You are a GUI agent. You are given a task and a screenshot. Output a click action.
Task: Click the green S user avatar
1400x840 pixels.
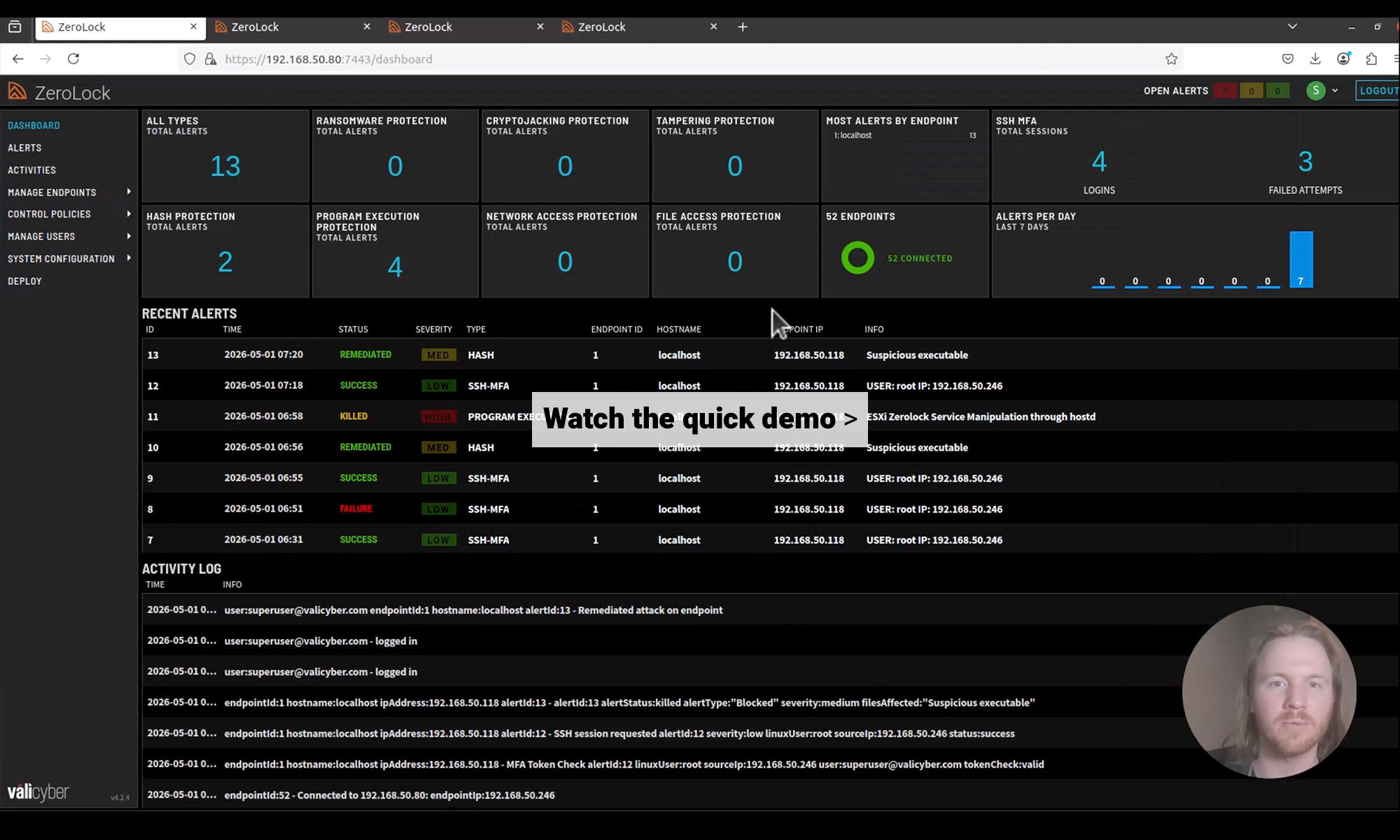[x=1316, y=90]
